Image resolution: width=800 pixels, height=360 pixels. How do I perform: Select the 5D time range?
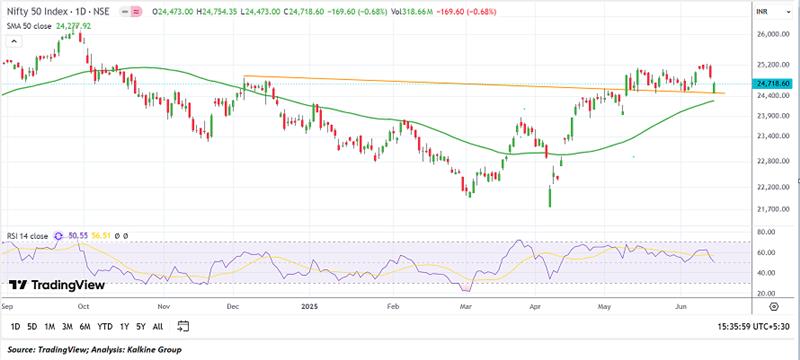(32, 326)
